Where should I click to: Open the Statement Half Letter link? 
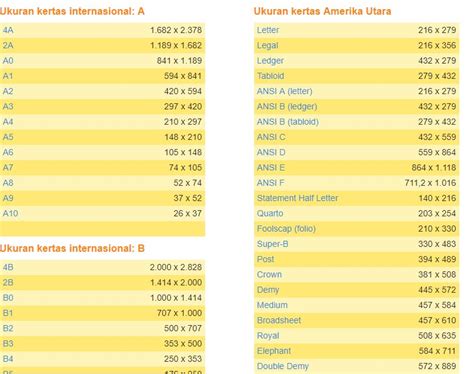[297, 198]
